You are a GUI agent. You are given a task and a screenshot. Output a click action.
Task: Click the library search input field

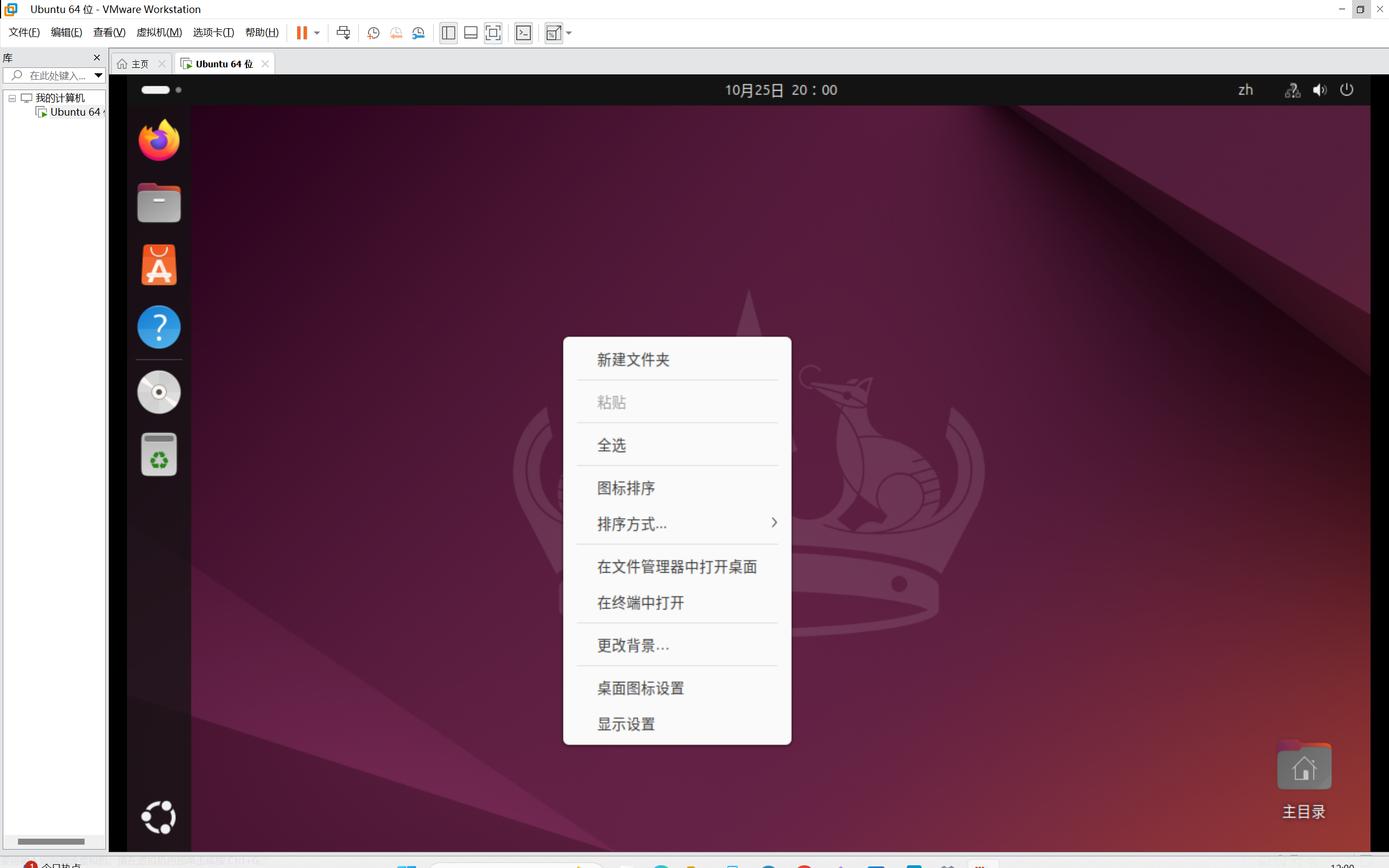49,75
